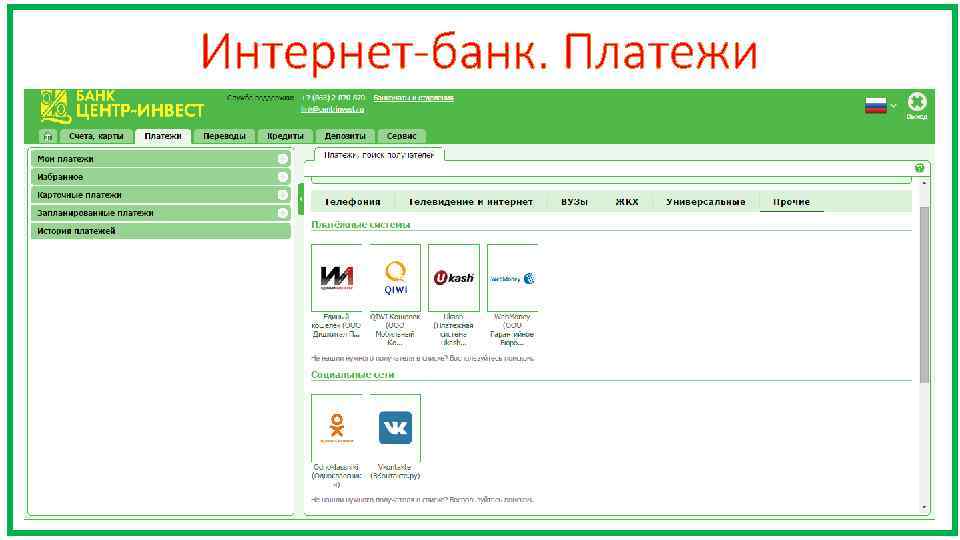This screenshot has height=540, width=960.
Task: Switch to Счета, карты tab
Action: (96, 136)
